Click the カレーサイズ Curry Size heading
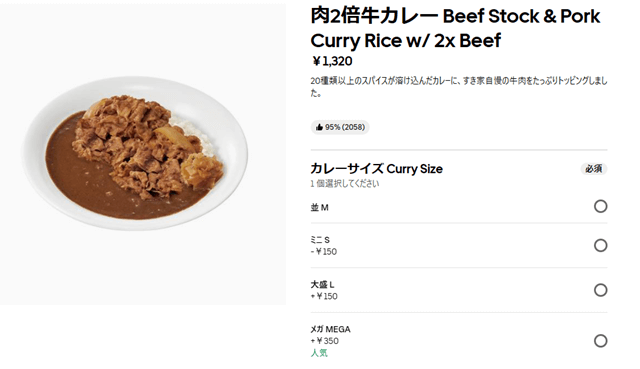The image size is (640, 369). click(x=376, y=169)
